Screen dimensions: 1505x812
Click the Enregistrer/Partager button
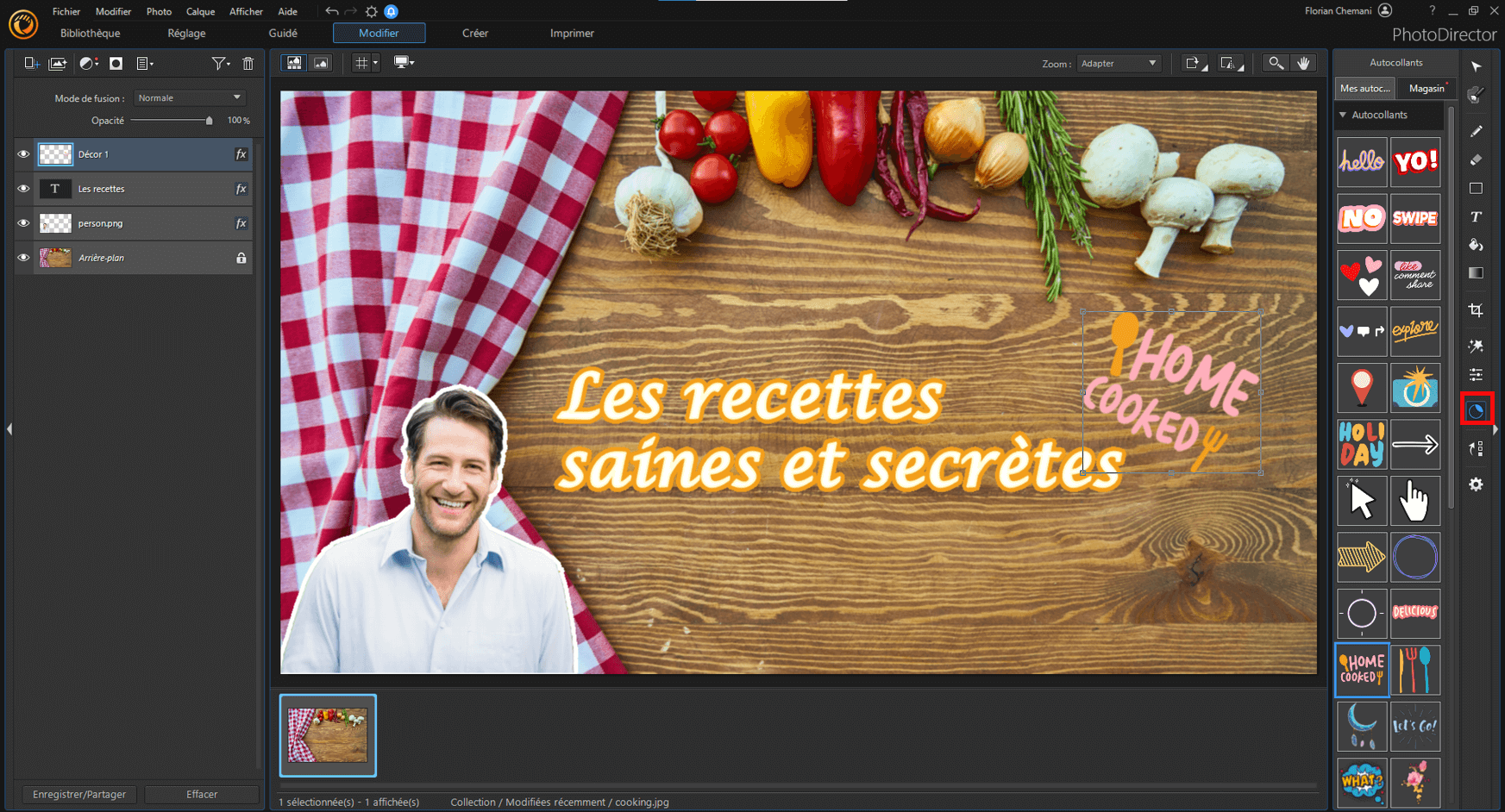(79, 794)
